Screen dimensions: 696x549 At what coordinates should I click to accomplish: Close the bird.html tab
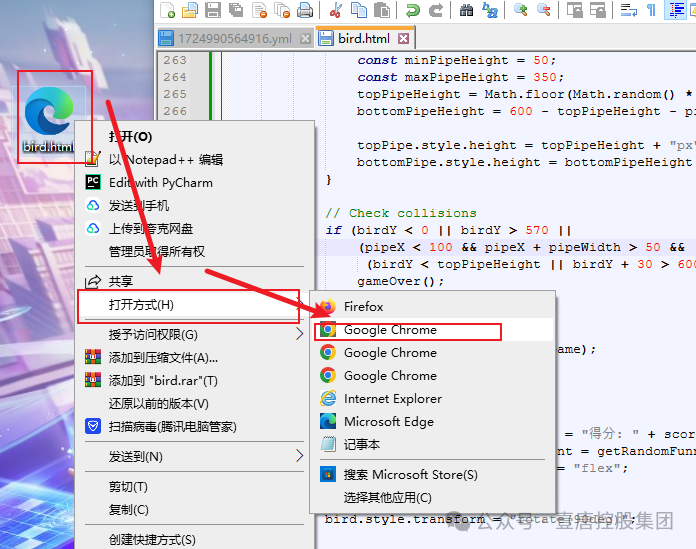coord(403,39)
